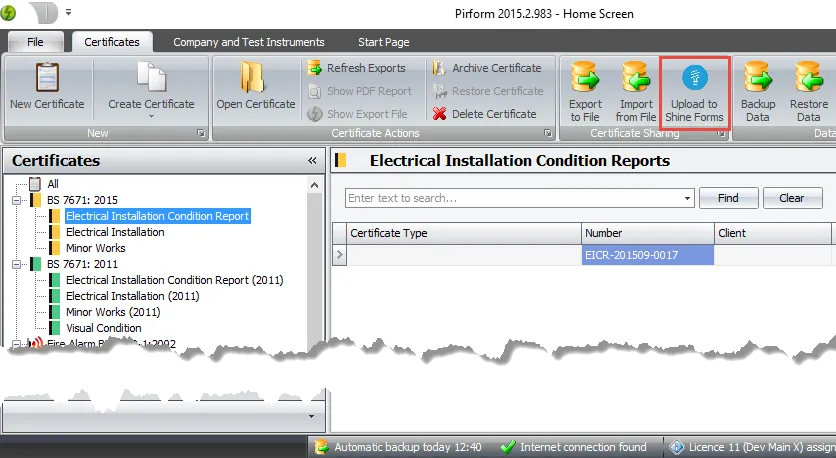Viewport: 836px width, 458px height.
Task: Click the New Certificate clipboard icon
Action: (47, 77)
